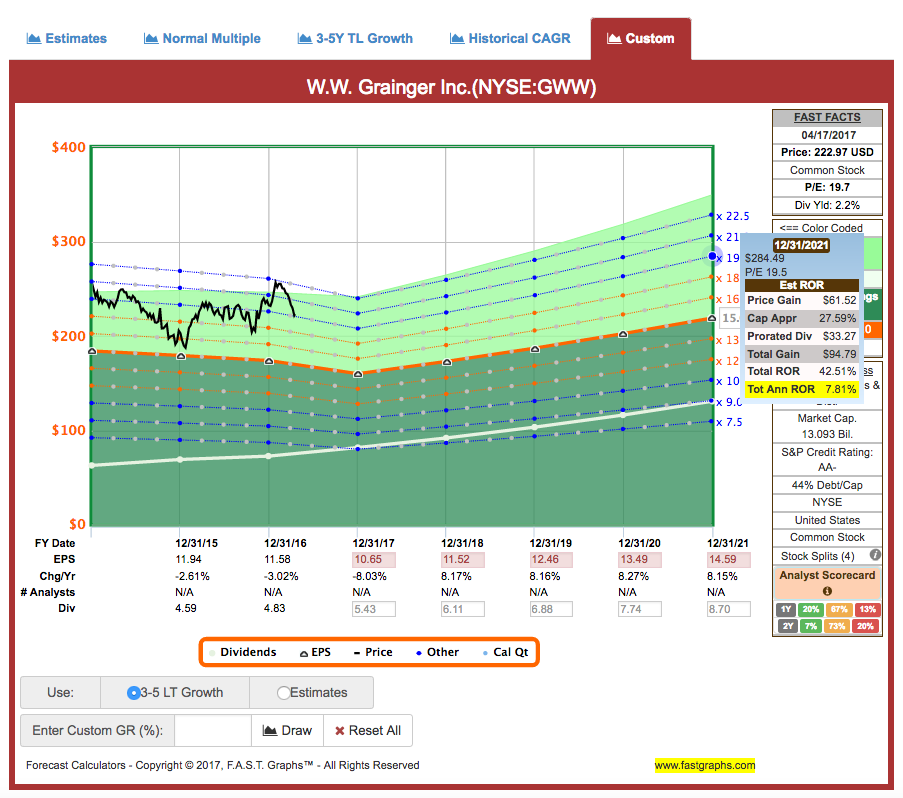Image resolution: width=903 pixels, height=798 pixels.
Task: Click the Analyst Scorecard heading
Action: (x=827, y=575)
